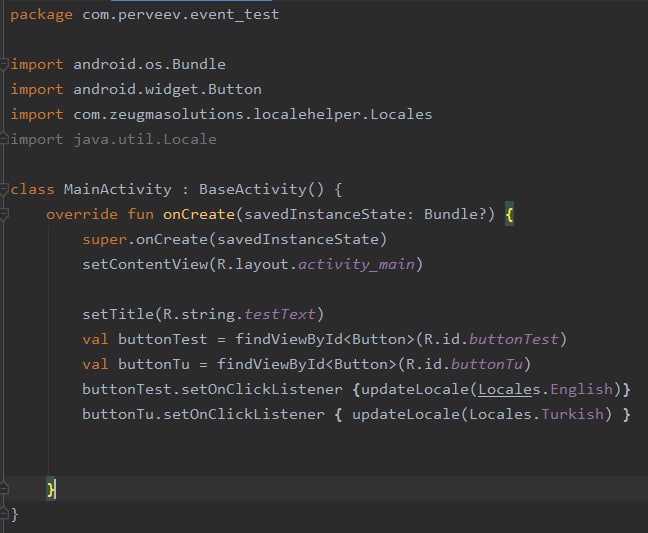
Task: Click the MainActivity class name
Action: click(x=117, y=190)
